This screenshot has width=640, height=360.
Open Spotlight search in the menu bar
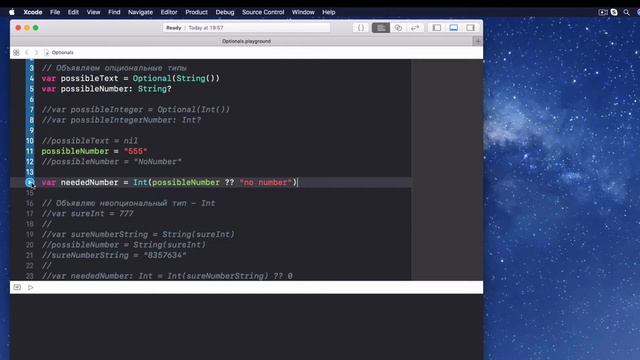tap(627, 12)
